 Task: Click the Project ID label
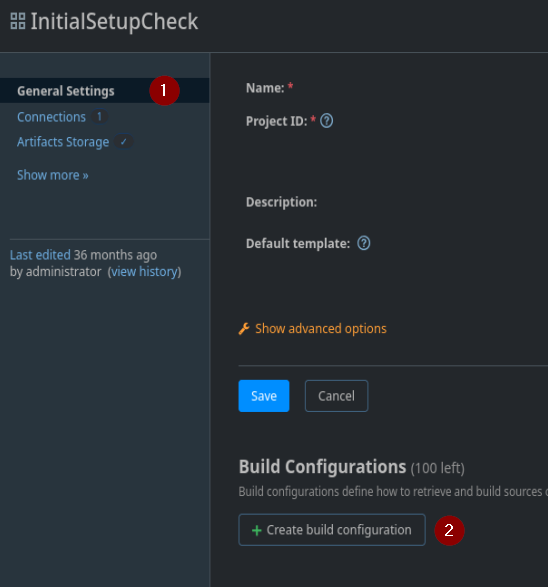click(x=277, y=121)
